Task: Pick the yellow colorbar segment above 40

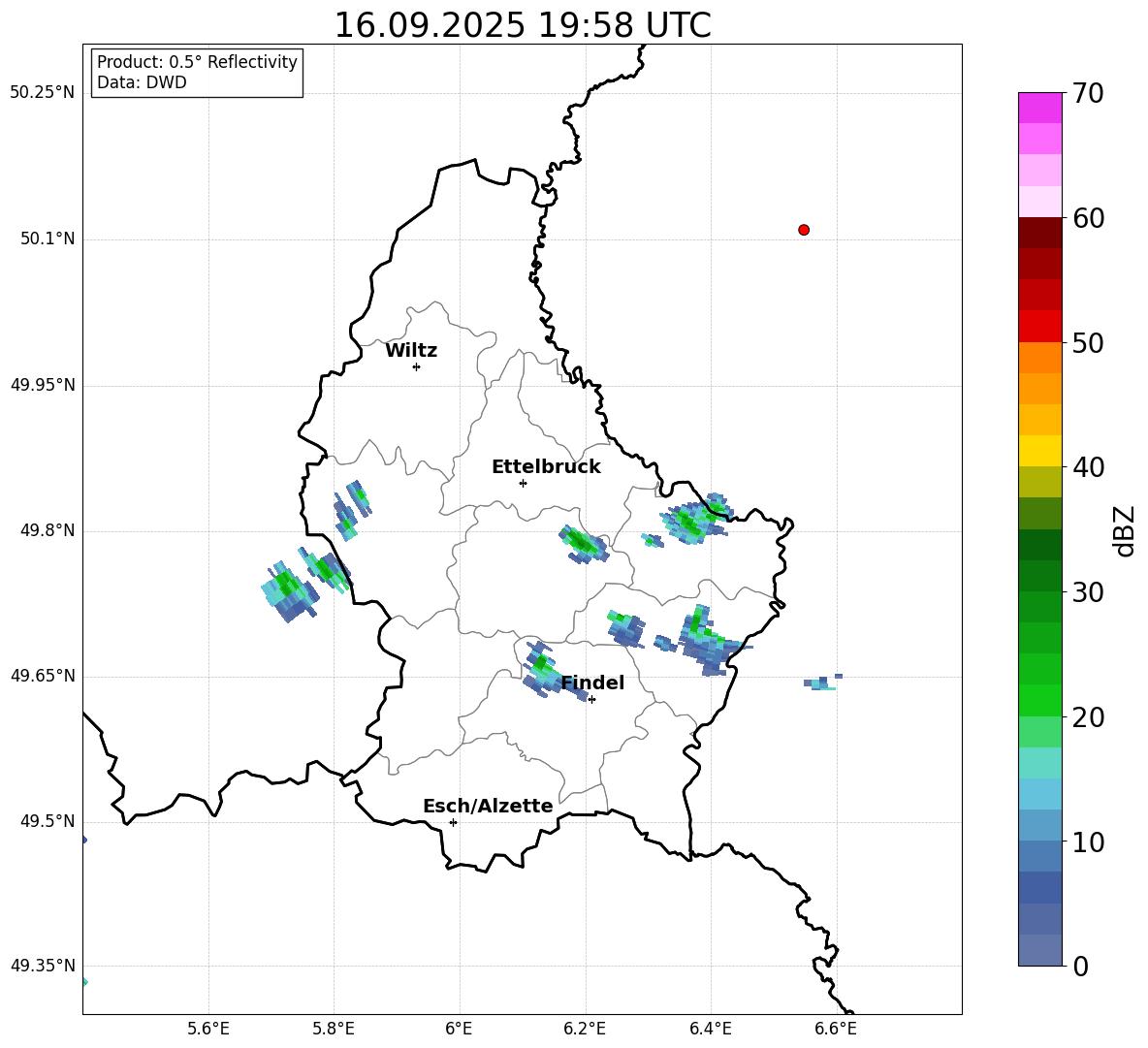Action: pyautogui.click(x=1039, y=451)
